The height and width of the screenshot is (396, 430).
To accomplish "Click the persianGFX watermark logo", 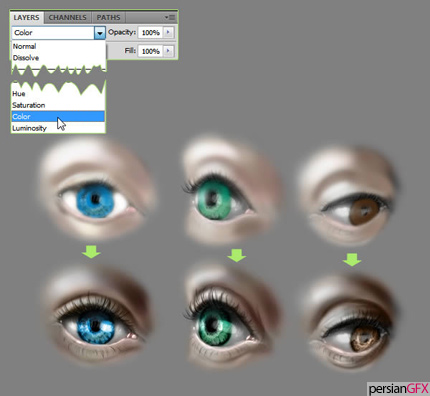I will pos(398,389).
